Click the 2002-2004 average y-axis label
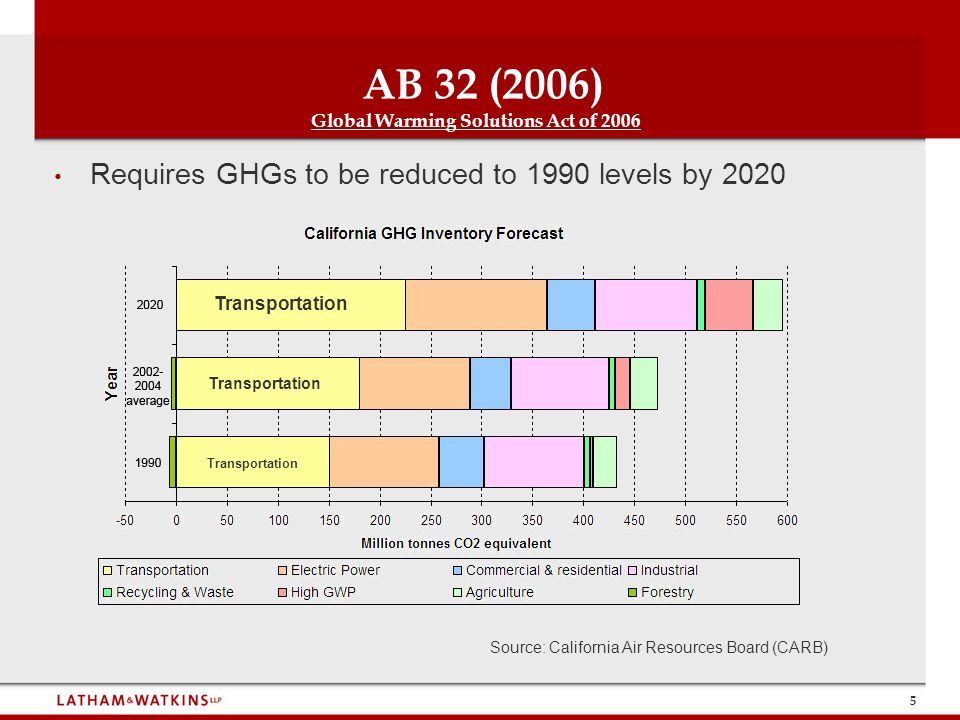Viewport: 960px width, 720px height. pos(148,386)
